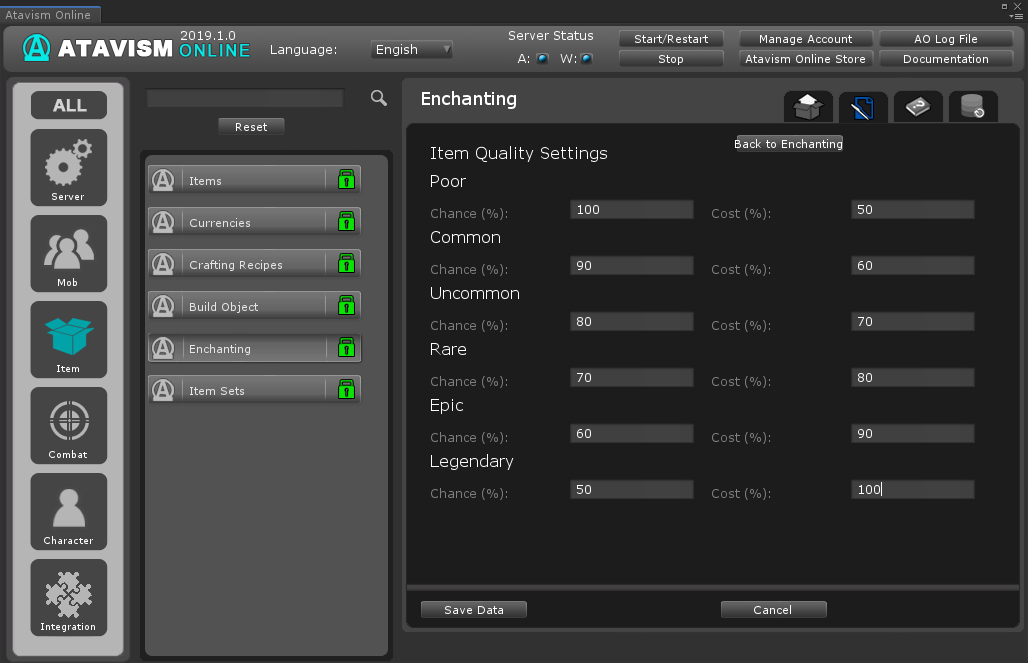Screen dimensions: 1028x663
Task: Open the help book tab icon
Action: point(917,107)
